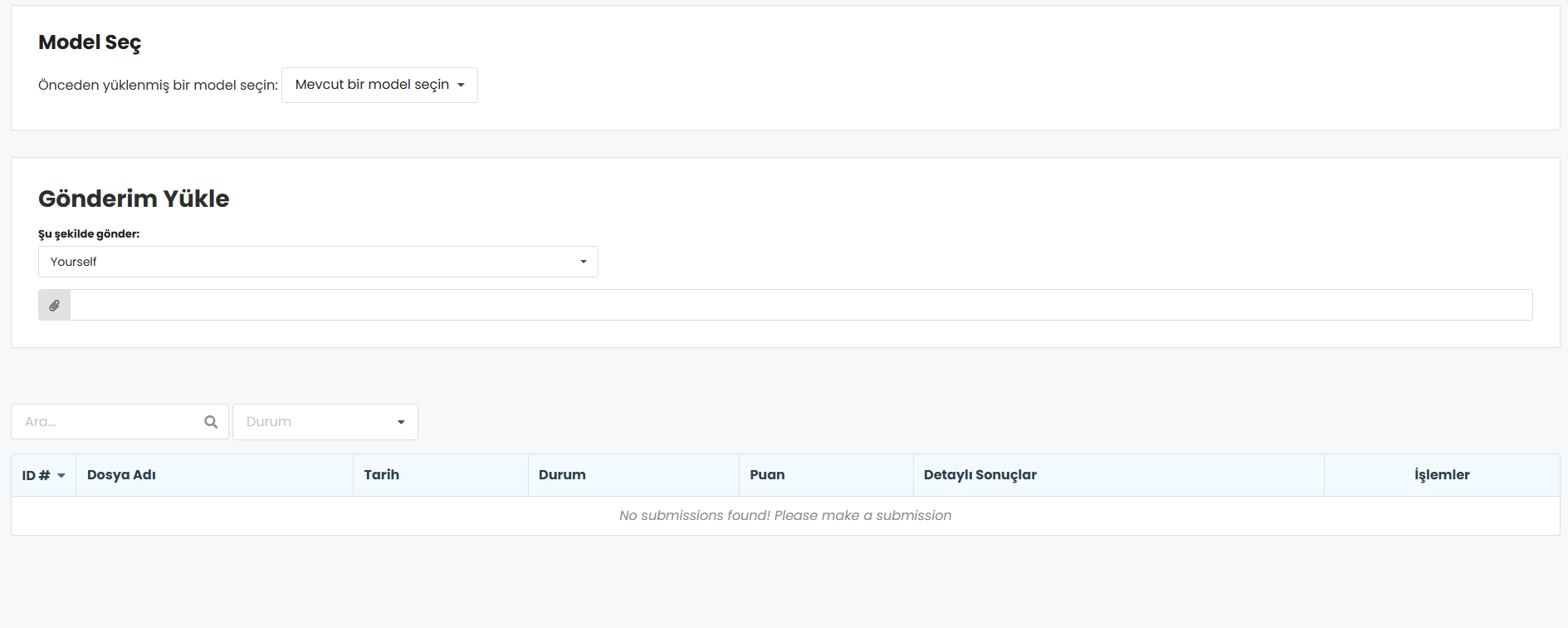The height and width of the screenshot is (628, 1568).
Task: Click the 'ID #' column header text
Action: tap(36, 475)
